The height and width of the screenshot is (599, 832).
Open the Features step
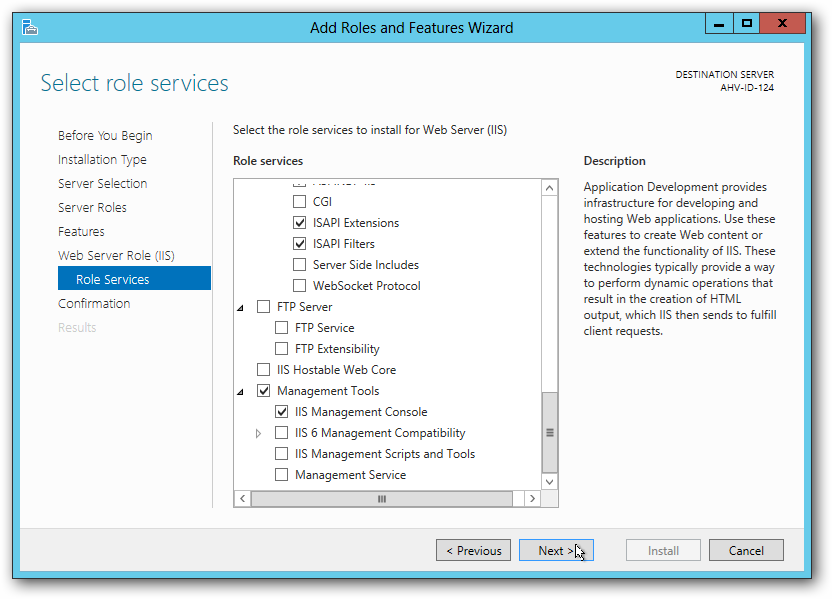(81, 231)
